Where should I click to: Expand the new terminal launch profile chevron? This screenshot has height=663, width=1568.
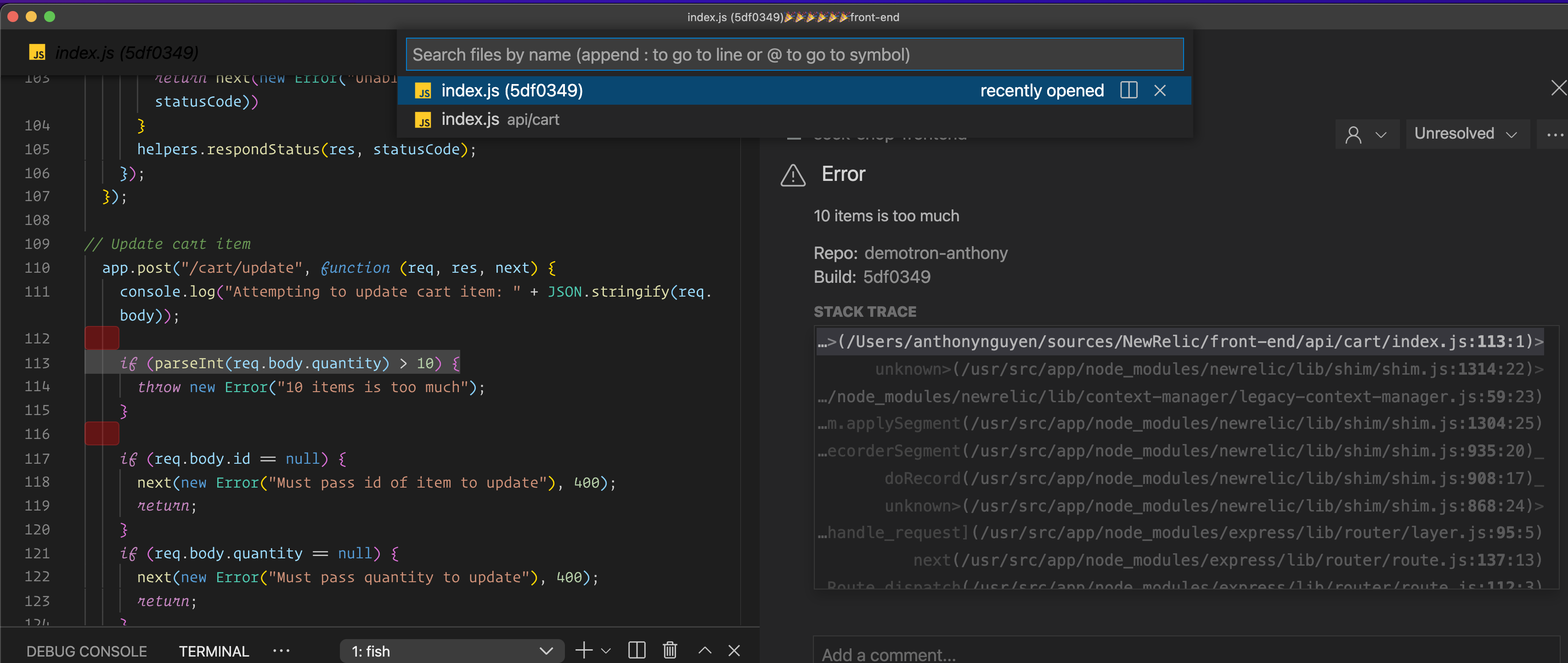tap(606, 651)
